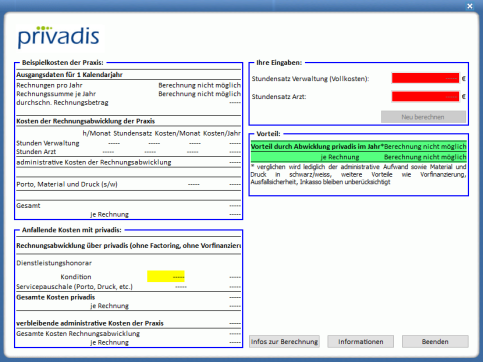Click the footnote text about administrative Aufwand

(x=359, y=174)
